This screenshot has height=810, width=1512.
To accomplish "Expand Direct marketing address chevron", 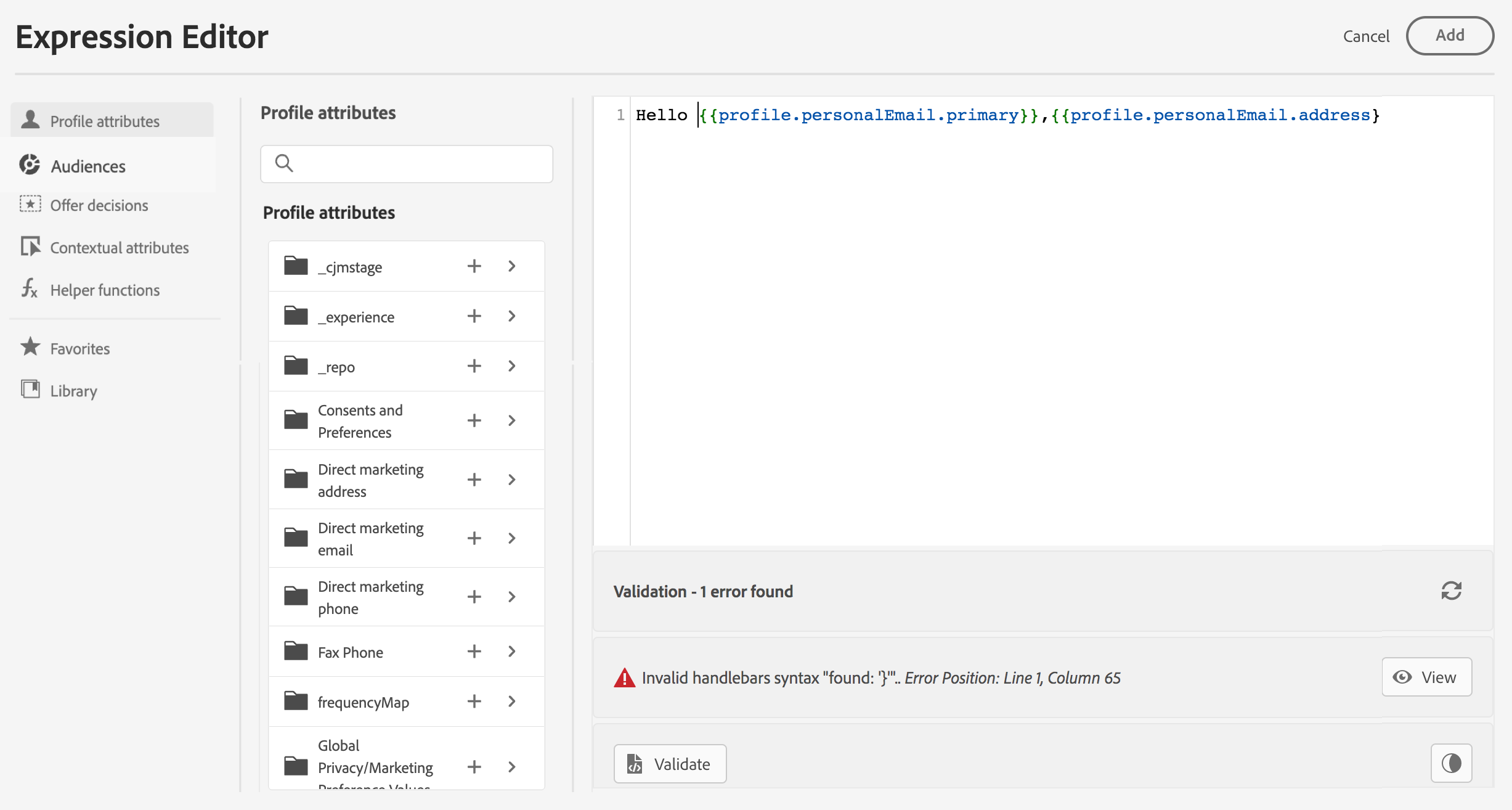I will pyautogui.click(x=512, y=480).
